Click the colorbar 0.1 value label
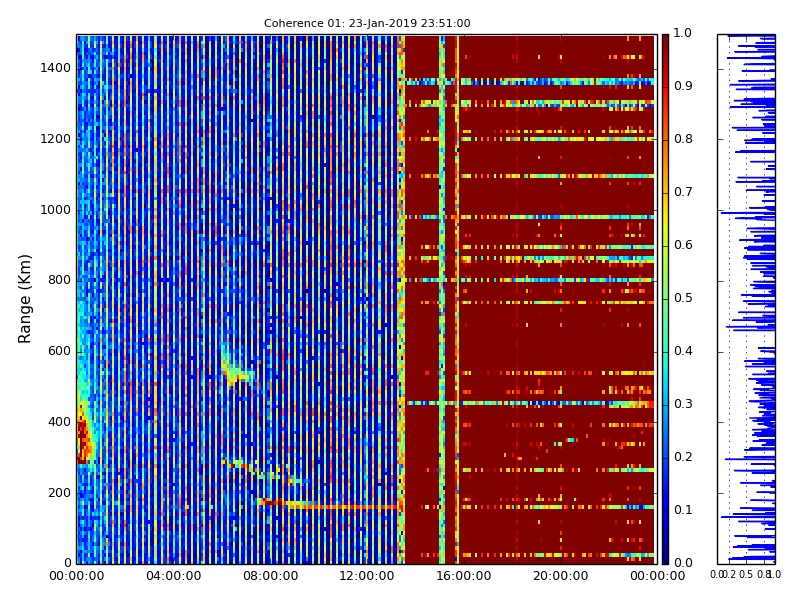The height and width of the screenshot is (600, 800). pyautogui.click(x=683, y=510)
